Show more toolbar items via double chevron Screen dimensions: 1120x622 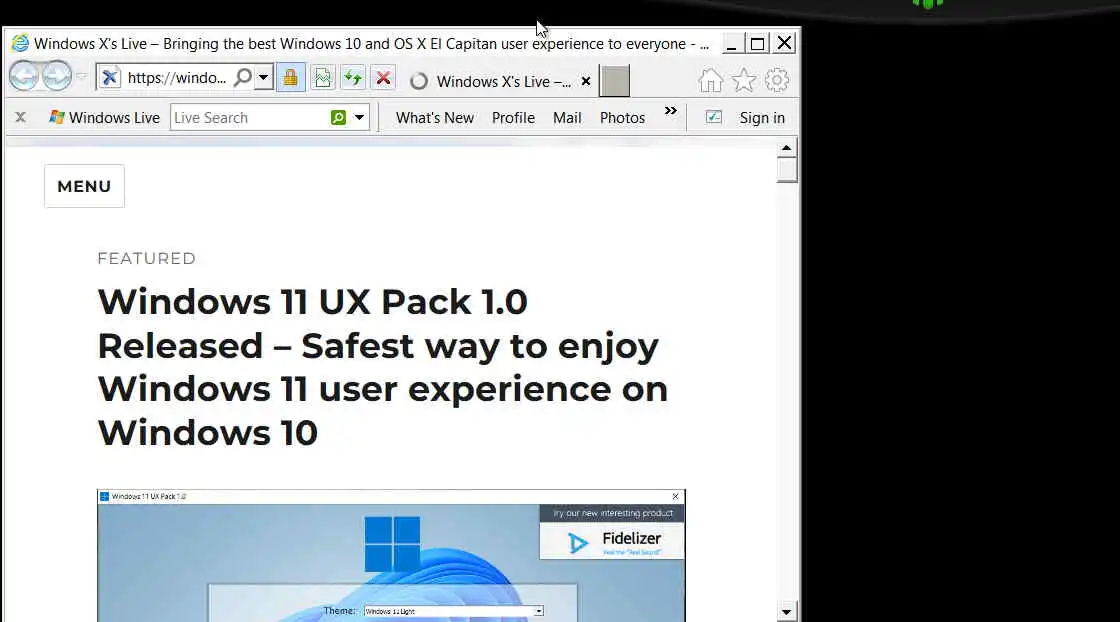point(670,111)
